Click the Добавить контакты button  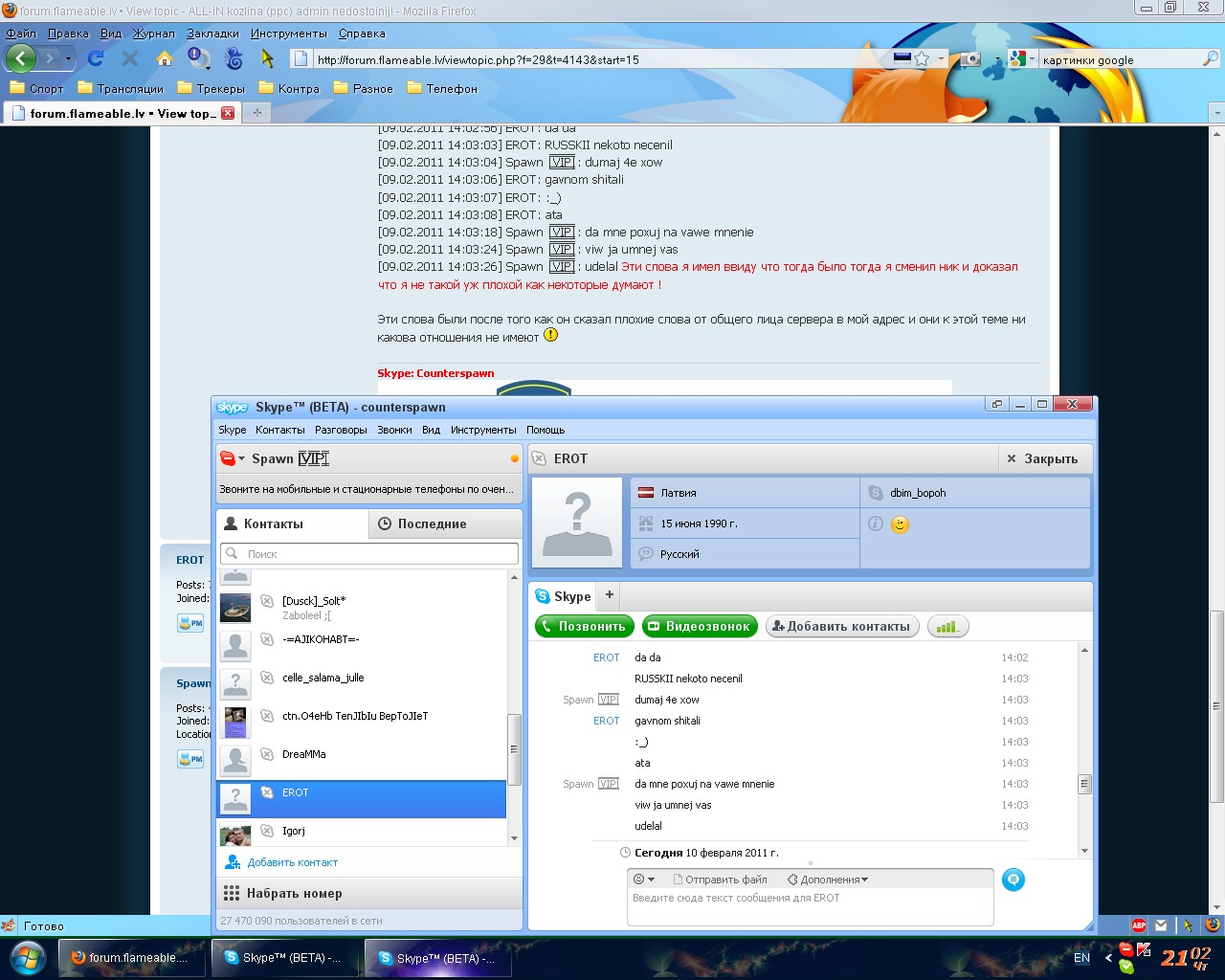click(x=842, y=627)
